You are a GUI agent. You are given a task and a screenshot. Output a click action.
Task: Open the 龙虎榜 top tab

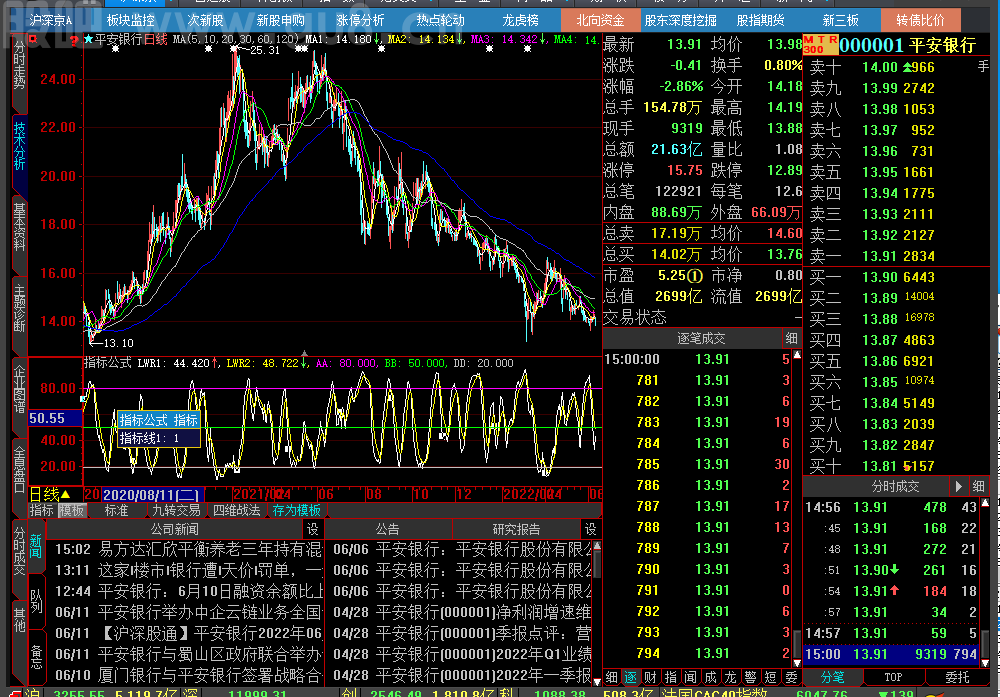pos(520,20)
